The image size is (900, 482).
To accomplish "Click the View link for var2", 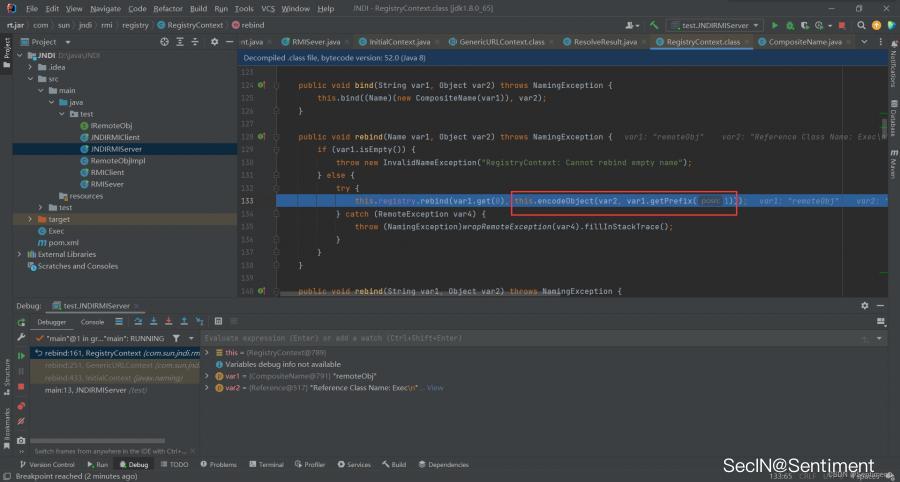I will pos(435,388).
